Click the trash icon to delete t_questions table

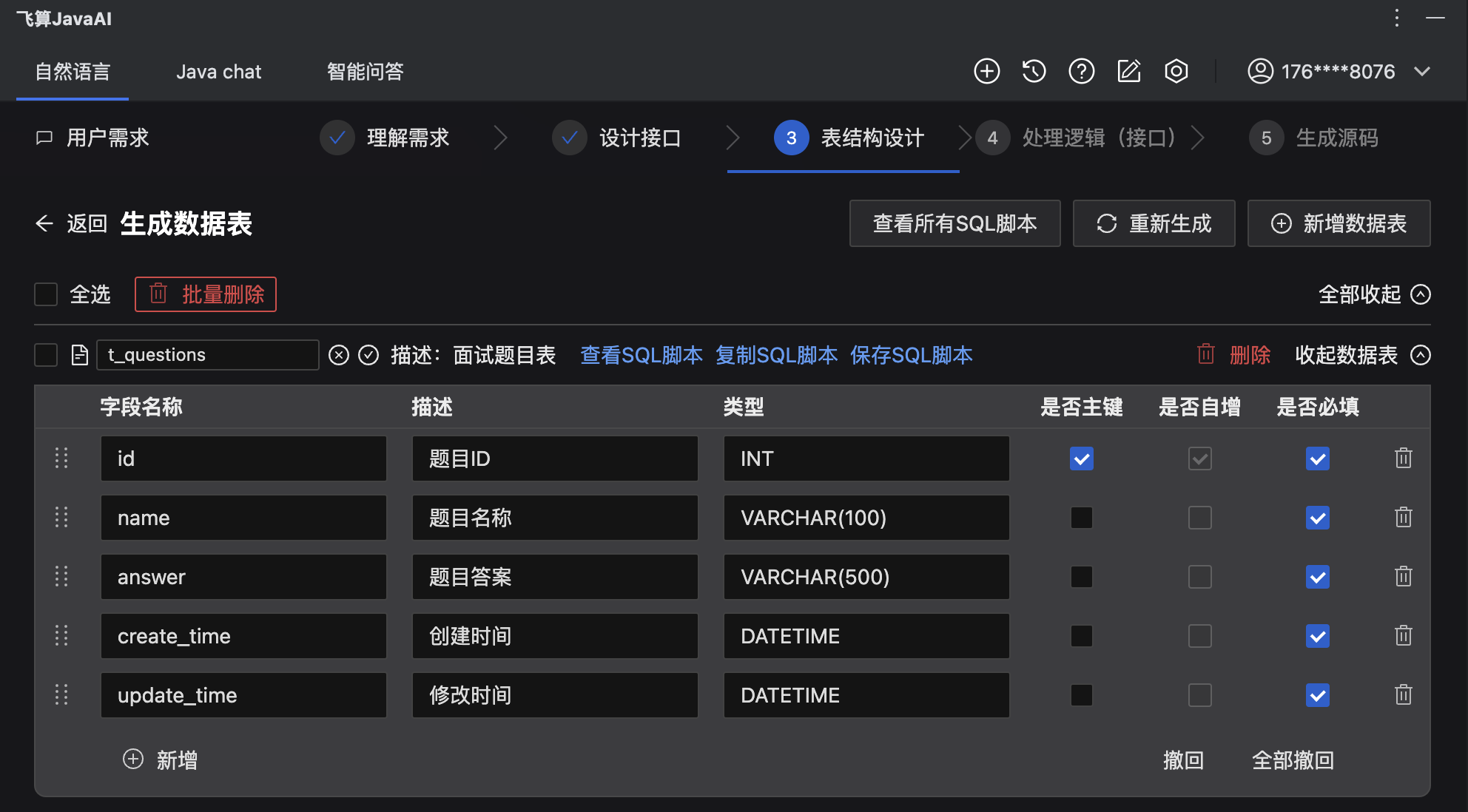[1205, 355]
